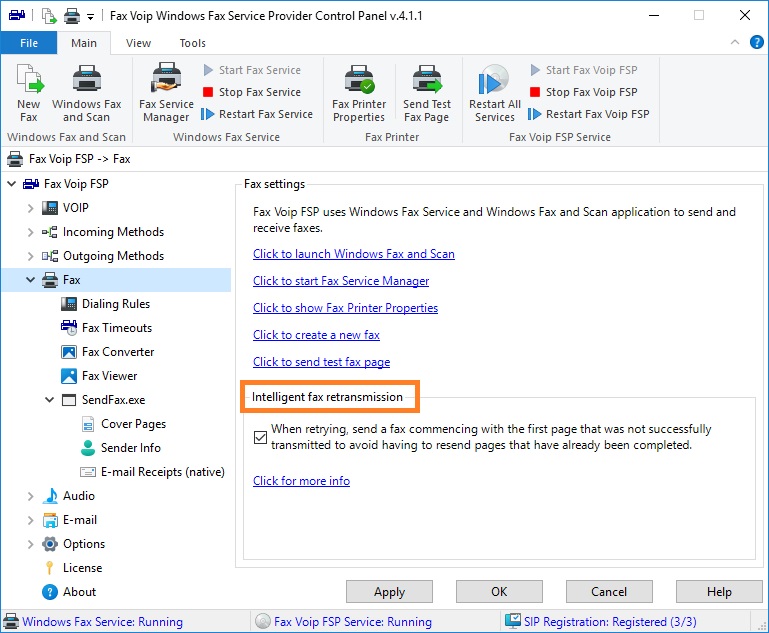The height and width of the screenshot is (633, 769).
Task: Open the File tab
Action: pos(29,43)
